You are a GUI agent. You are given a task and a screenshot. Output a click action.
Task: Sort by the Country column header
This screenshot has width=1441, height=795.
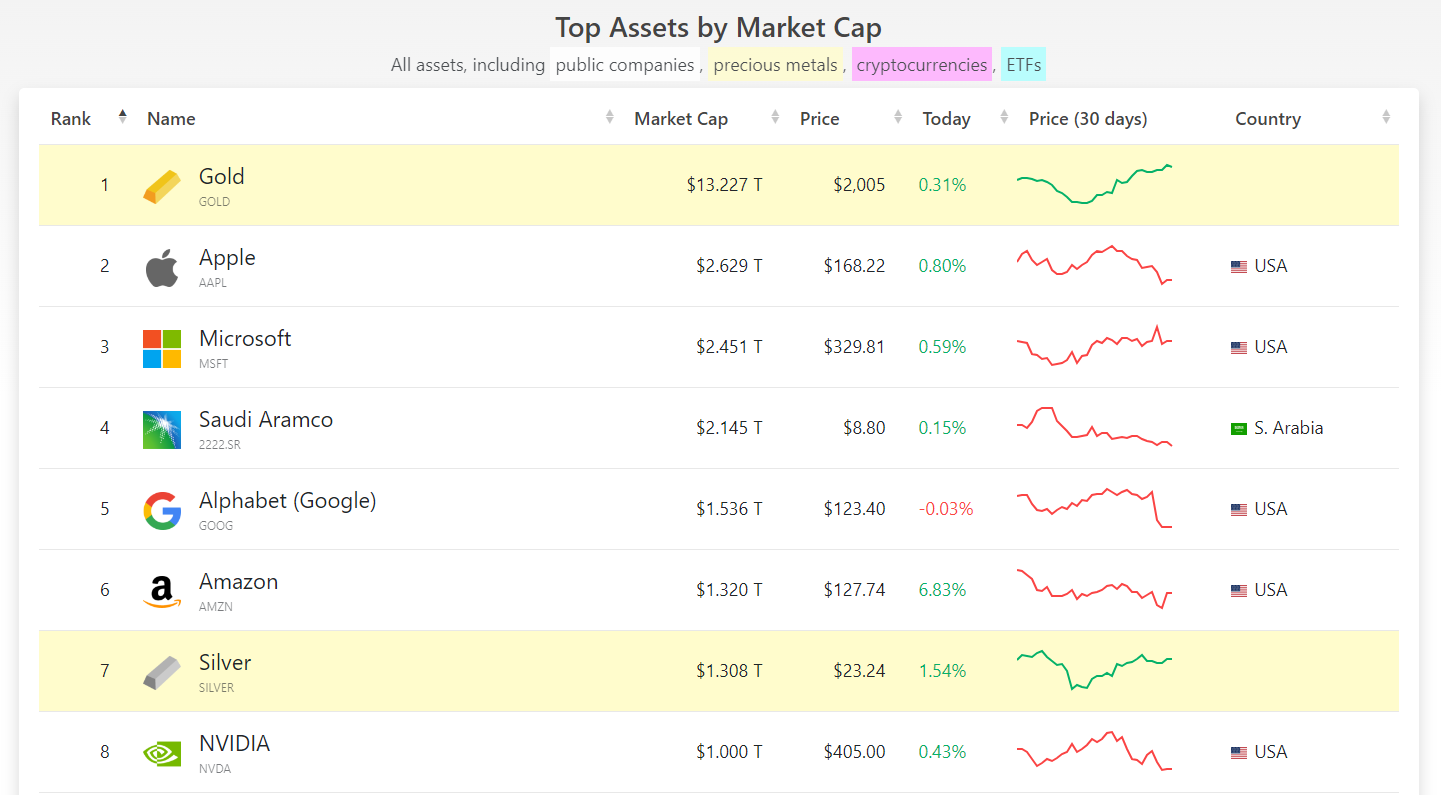[1267, 119]
